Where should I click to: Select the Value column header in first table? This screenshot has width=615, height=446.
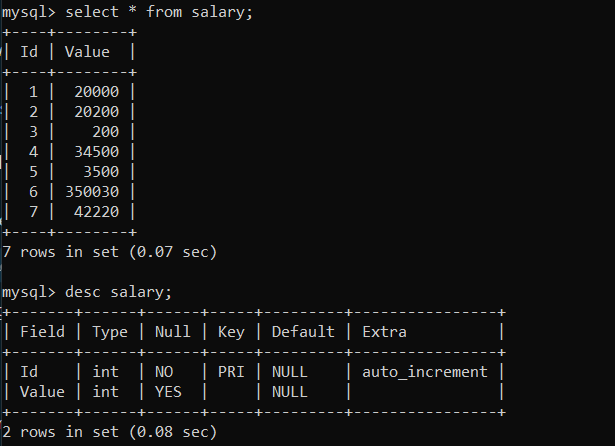(87, 52)
